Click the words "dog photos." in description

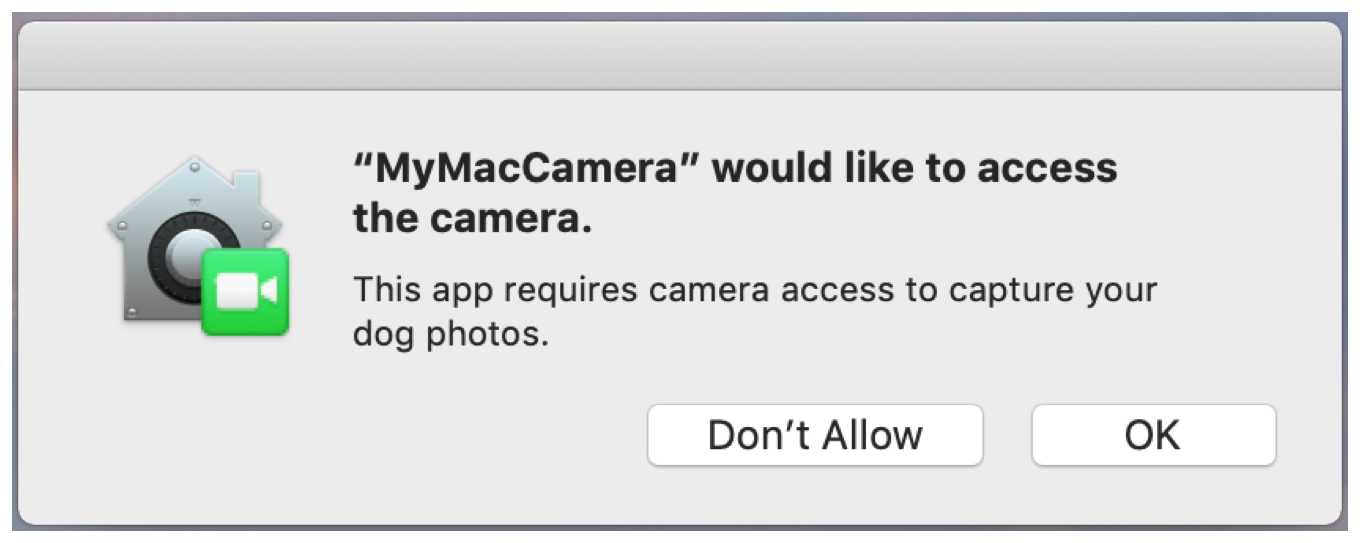[x=451, y=335]
